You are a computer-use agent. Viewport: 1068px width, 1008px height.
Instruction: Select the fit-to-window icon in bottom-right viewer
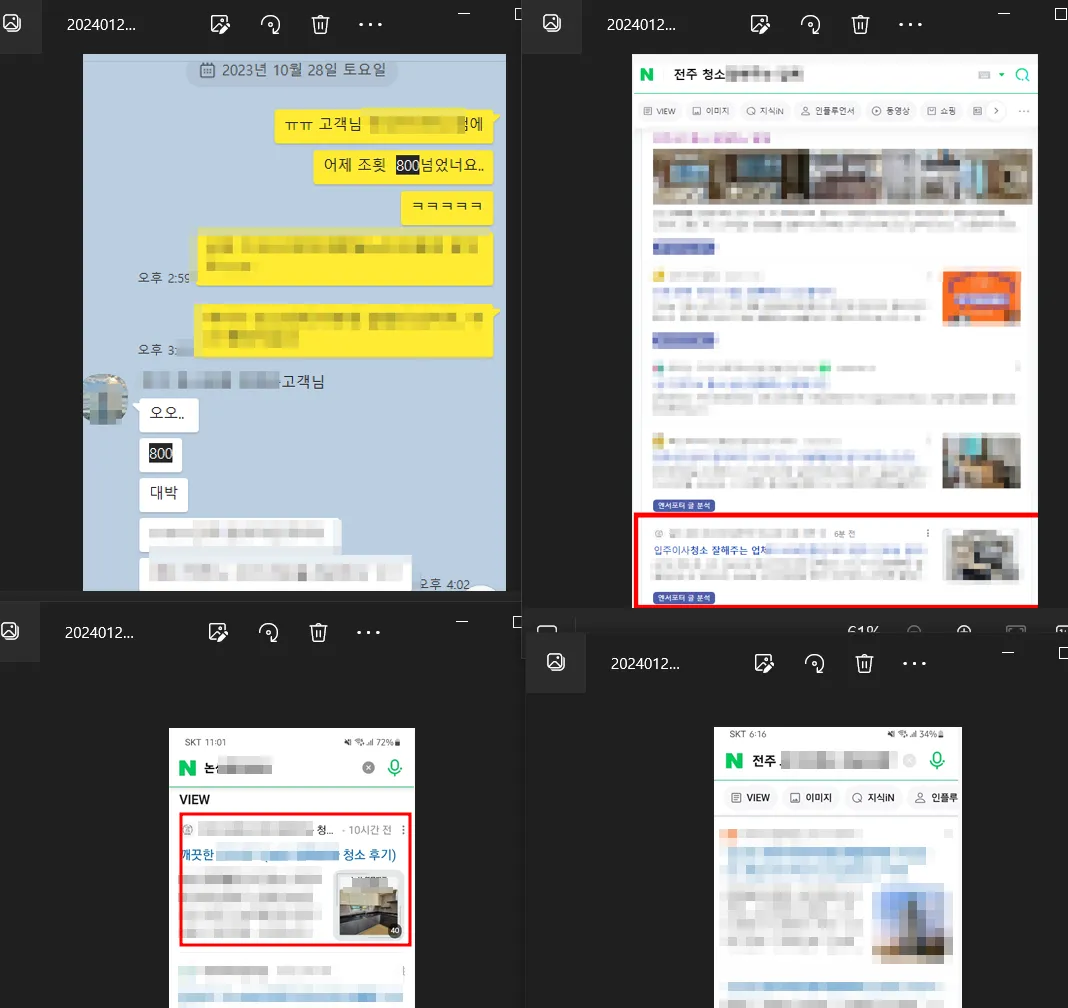(x=1017, y=629)
